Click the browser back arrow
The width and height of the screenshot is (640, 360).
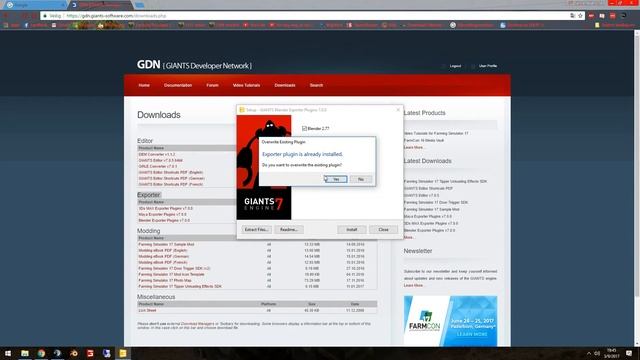[6, 16]
